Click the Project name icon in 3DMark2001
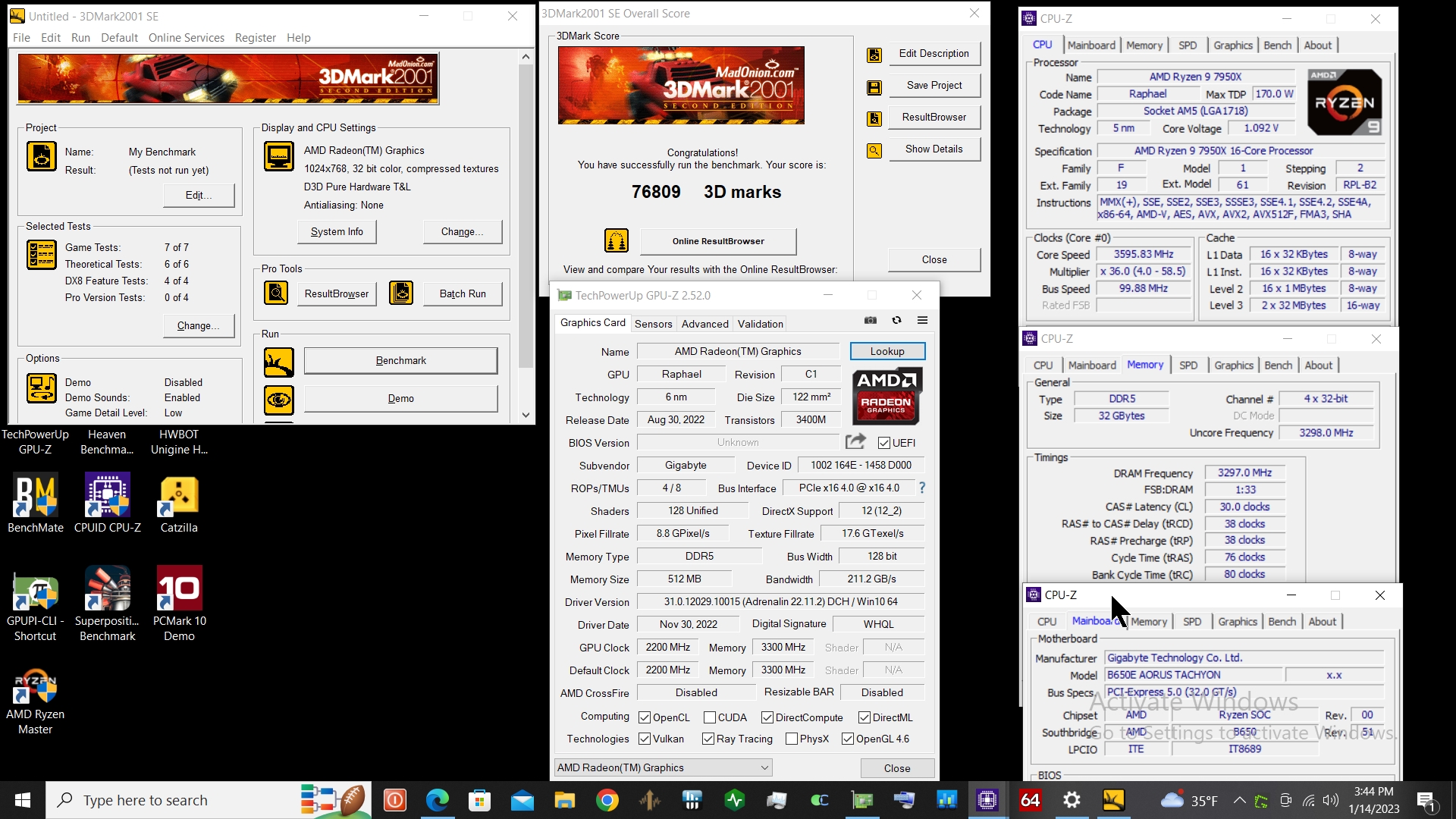The image size is (1456, 819). 42,157
